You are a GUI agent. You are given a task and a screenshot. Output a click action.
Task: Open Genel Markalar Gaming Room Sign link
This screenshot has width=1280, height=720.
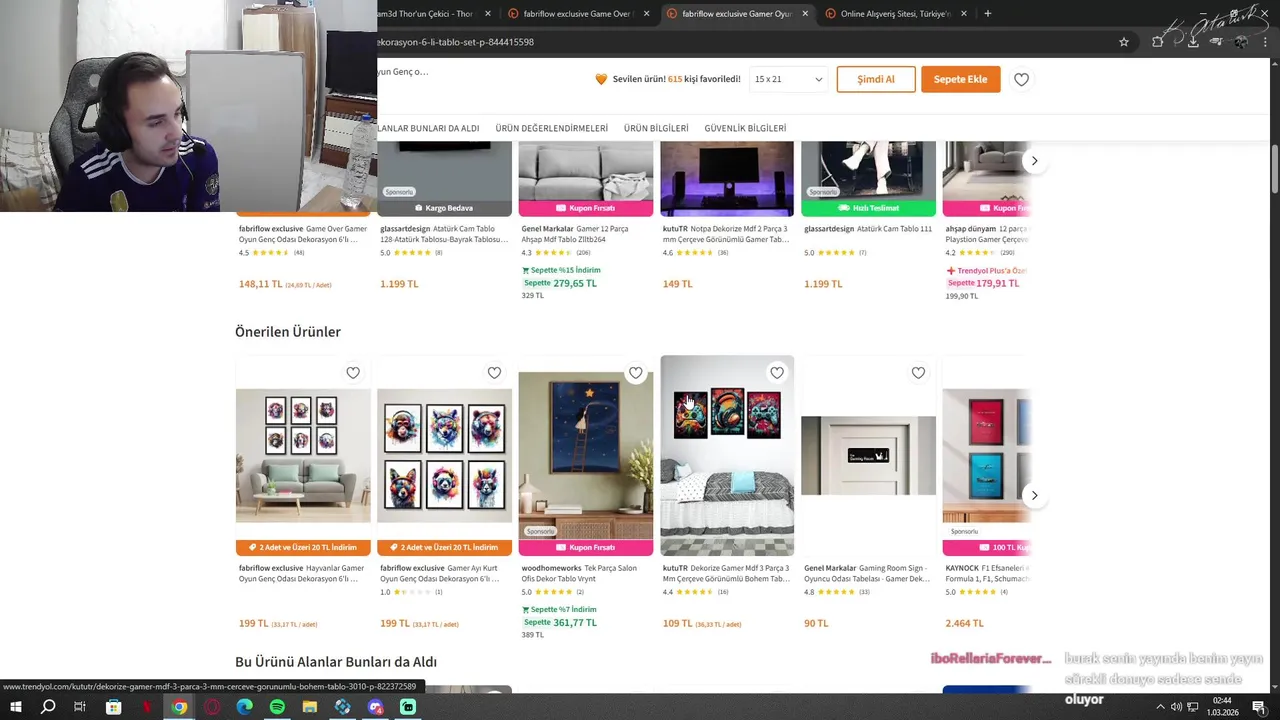pyautogui.click(x=866, y=573)
